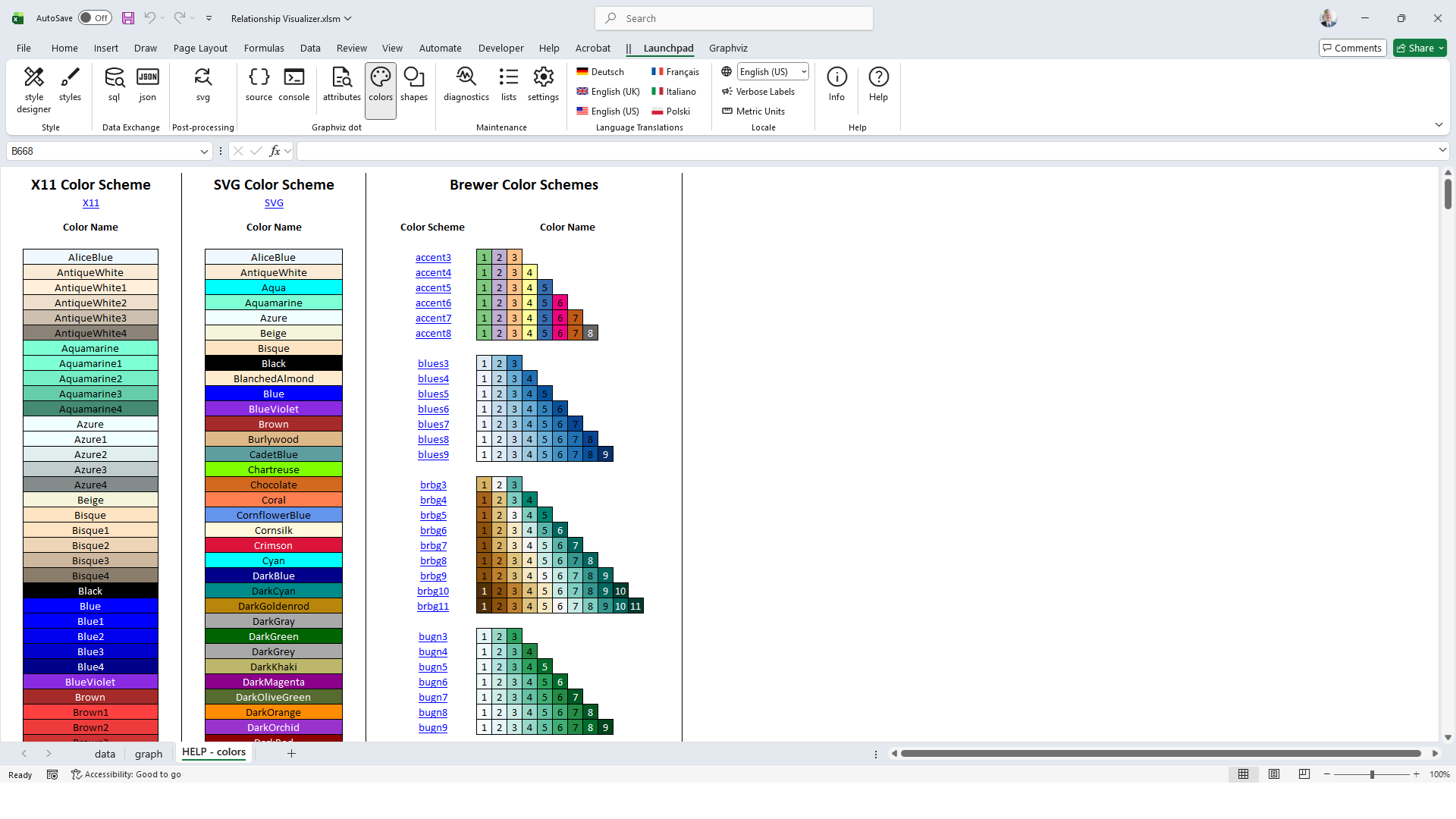Open the accent3 color scheme link
Viewport: 1456px width, 819px height.
[x=433, y=258]
